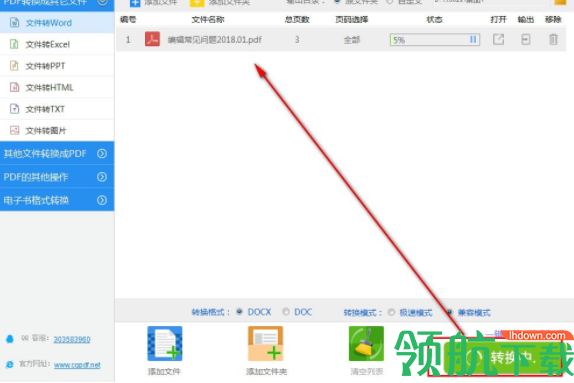Viewport: 574px width, 383px height.
Task: Click the 5% conversion progress bar
Action: 435,40
